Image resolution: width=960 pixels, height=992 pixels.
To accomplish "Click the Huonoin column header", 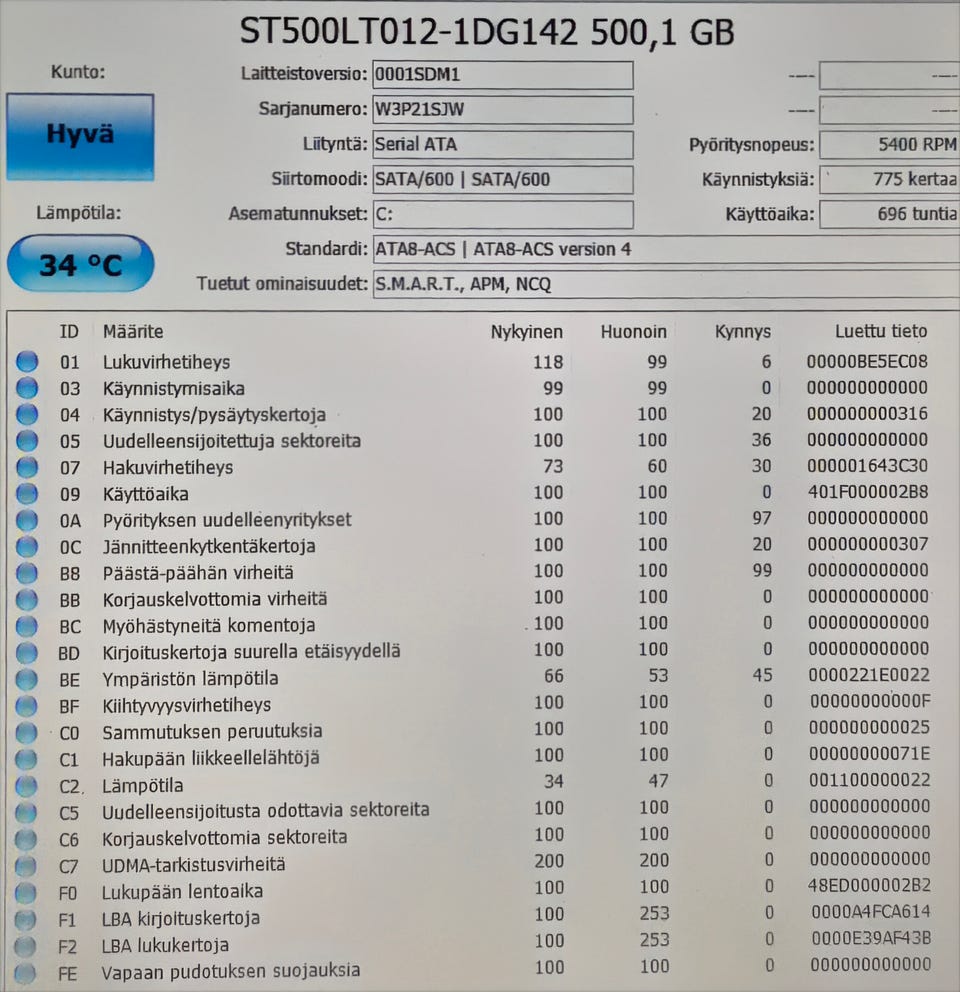I will pos(633,332).
